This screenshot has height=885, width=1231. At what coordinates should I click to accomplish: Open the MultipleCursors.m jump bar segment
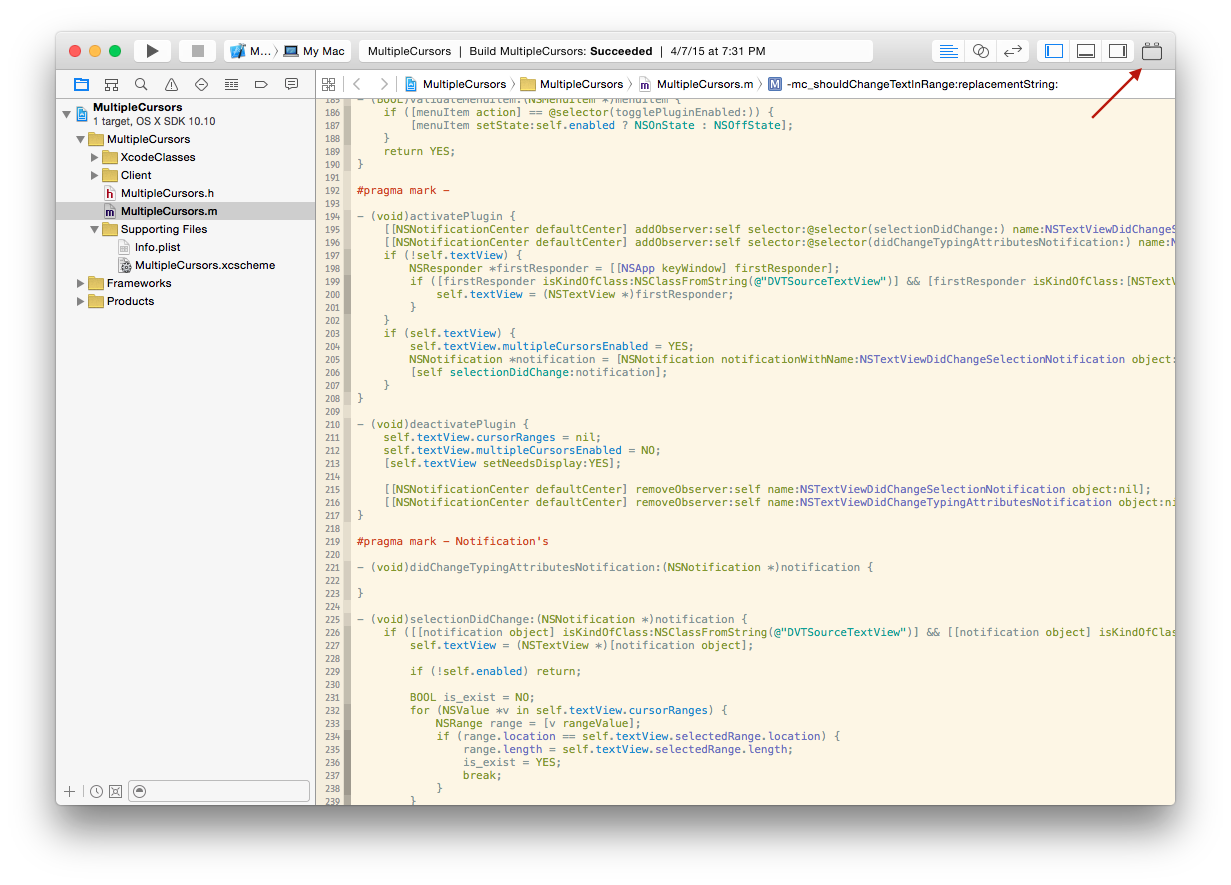click(x=697, y=84)
